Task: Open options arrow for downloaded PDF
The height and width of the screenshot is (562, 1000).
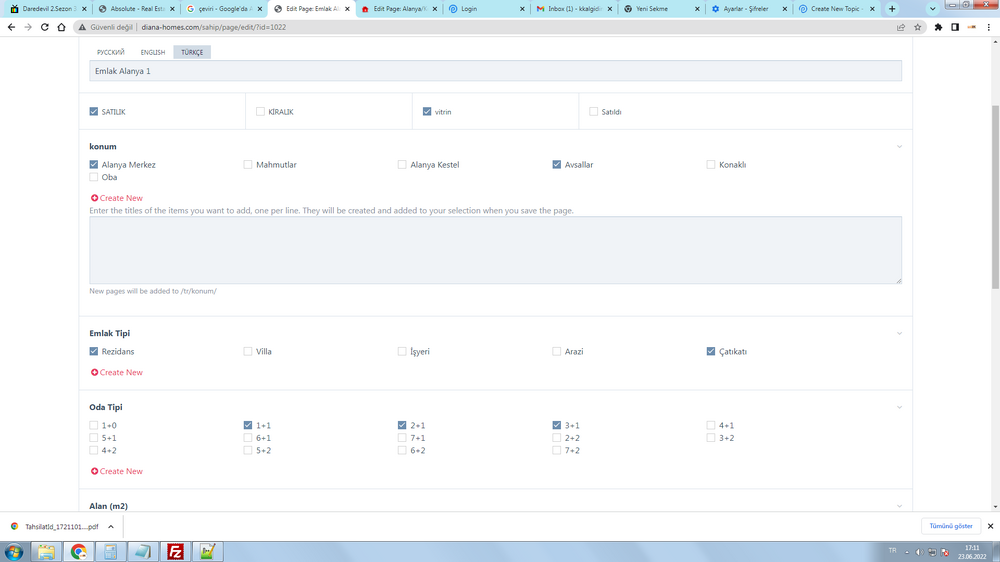Action: (x=110, y=526)
